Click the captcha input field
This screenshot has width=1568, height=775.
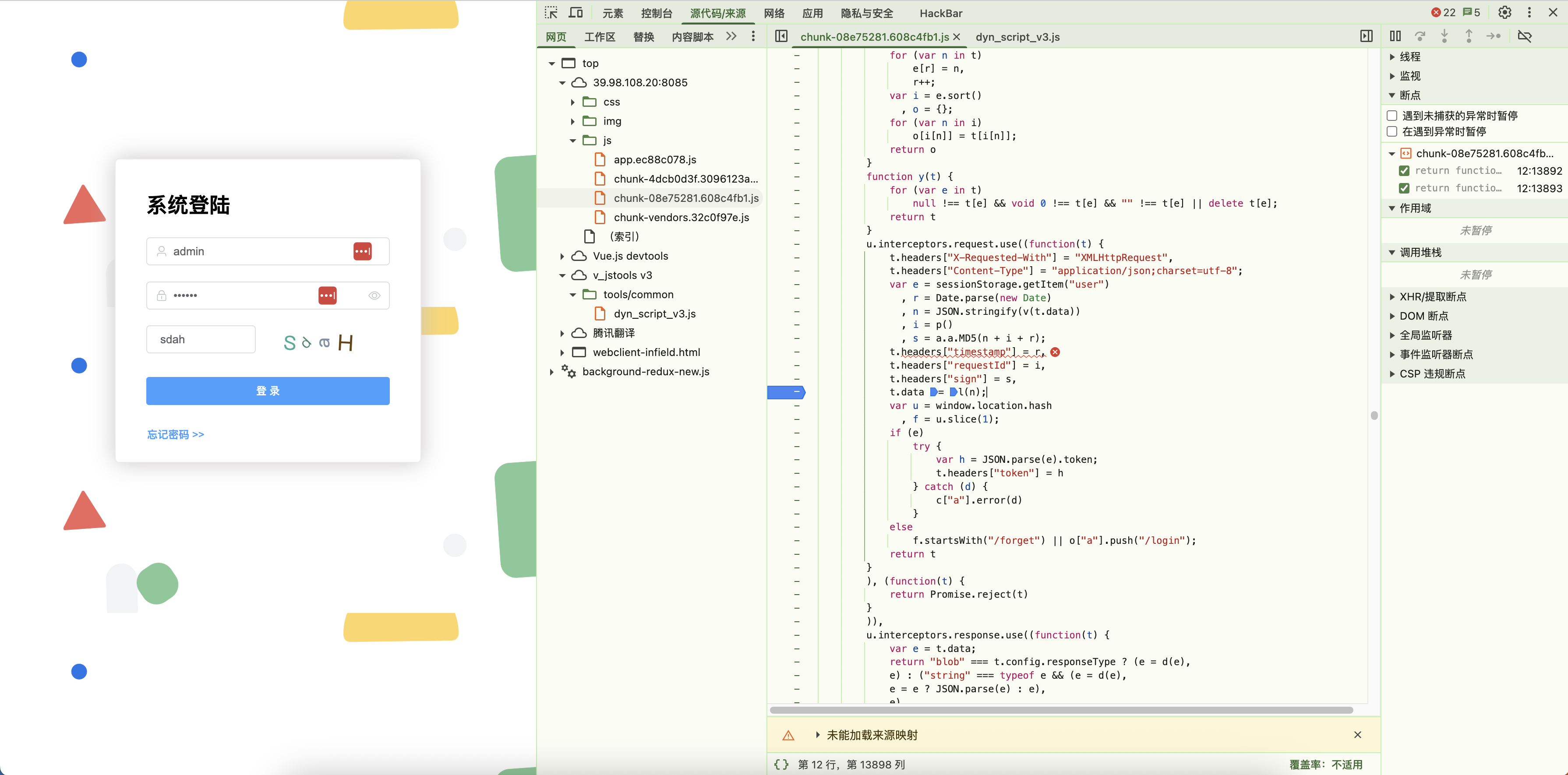(201, 339)
